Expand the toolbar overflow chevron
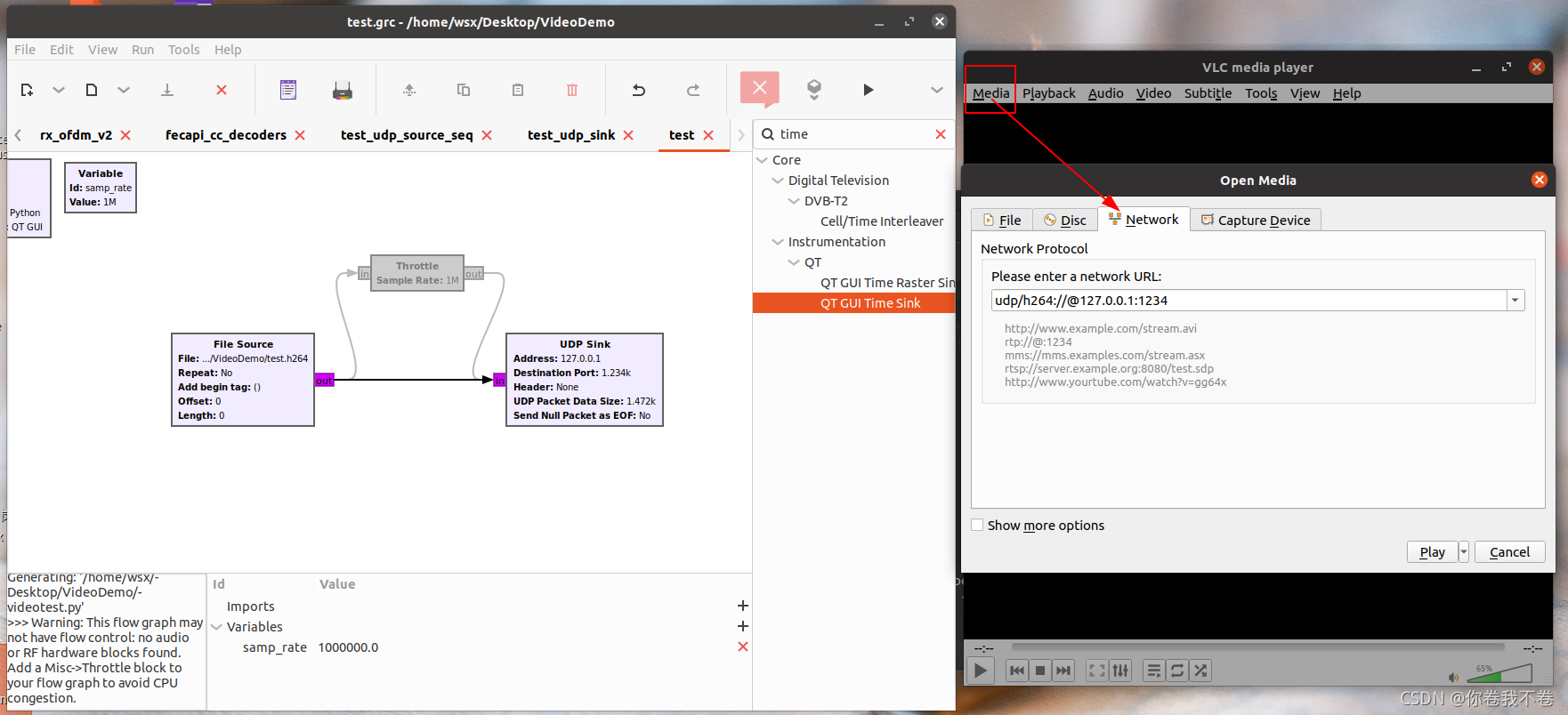This screenshot has width=1568, height=715. (x=937, y=90)
